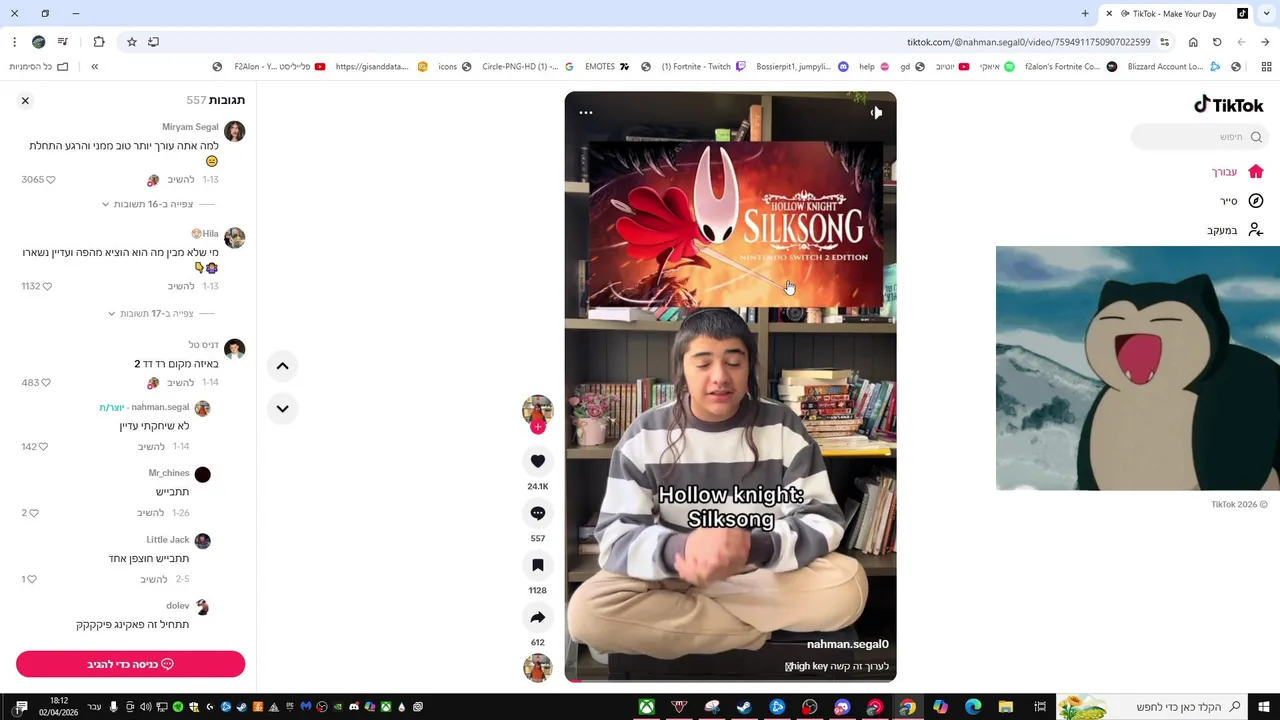Mute the video with the speaker icon
Image resolution: width=1280 pixels, height=720 pixels.
pos(876,113)
